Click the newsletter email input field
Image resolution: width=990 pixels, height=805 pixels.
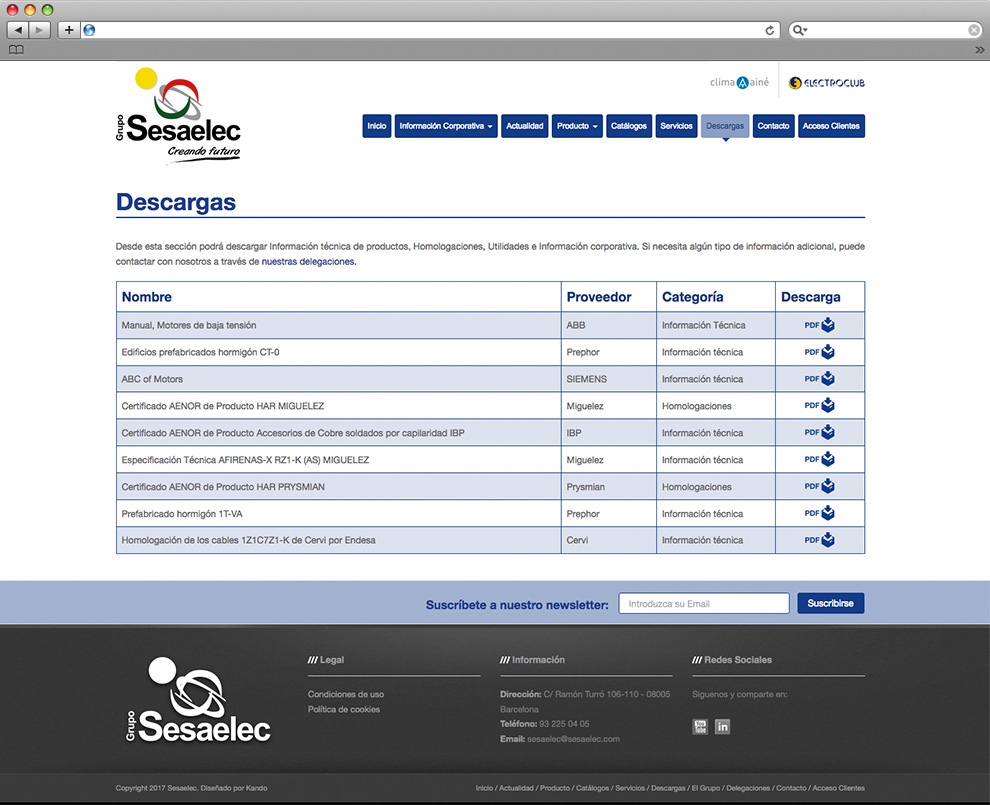point(703,604)
